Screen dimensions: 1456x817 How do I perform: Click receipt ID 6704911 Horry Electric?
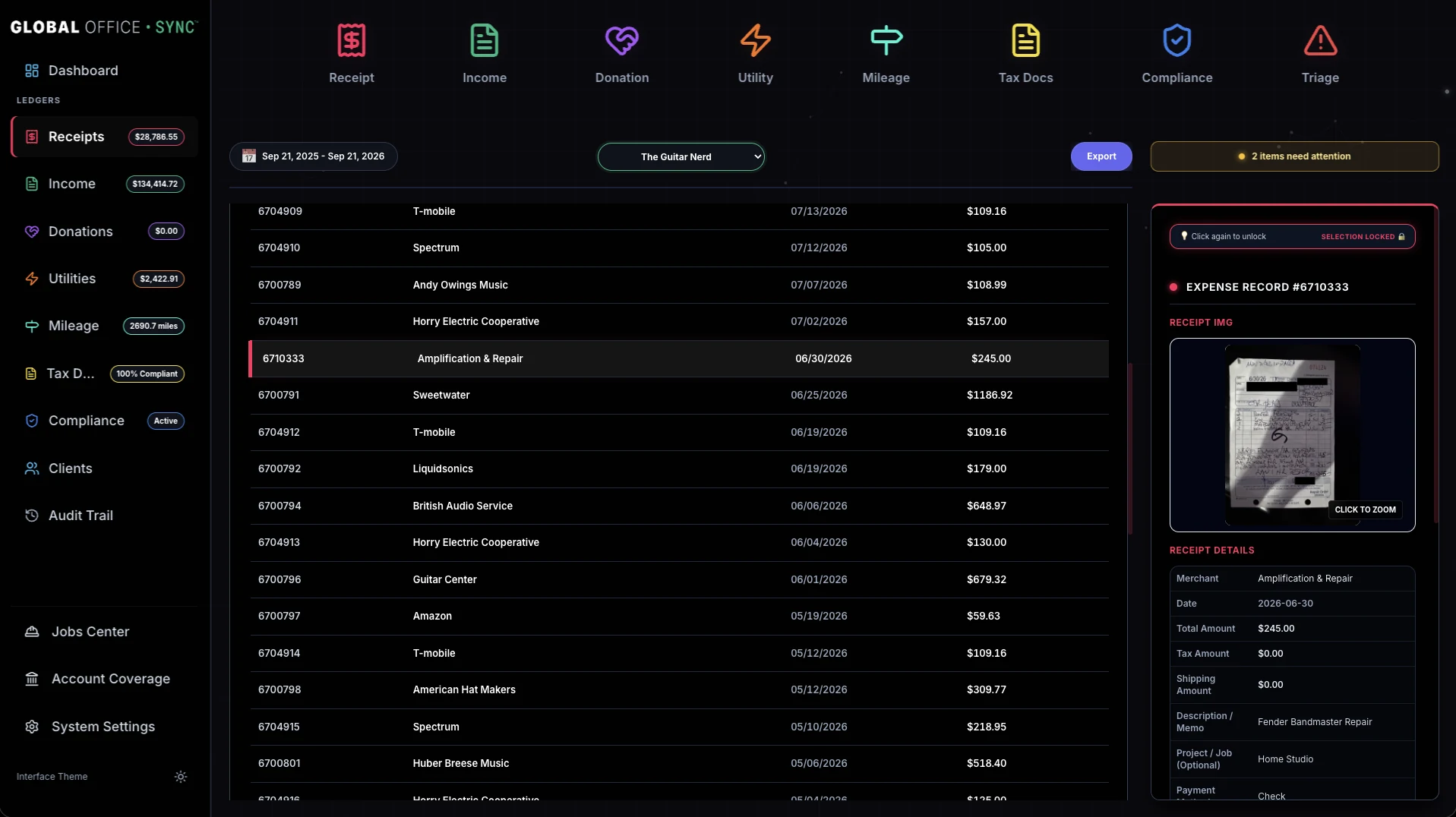click(679, 321)
